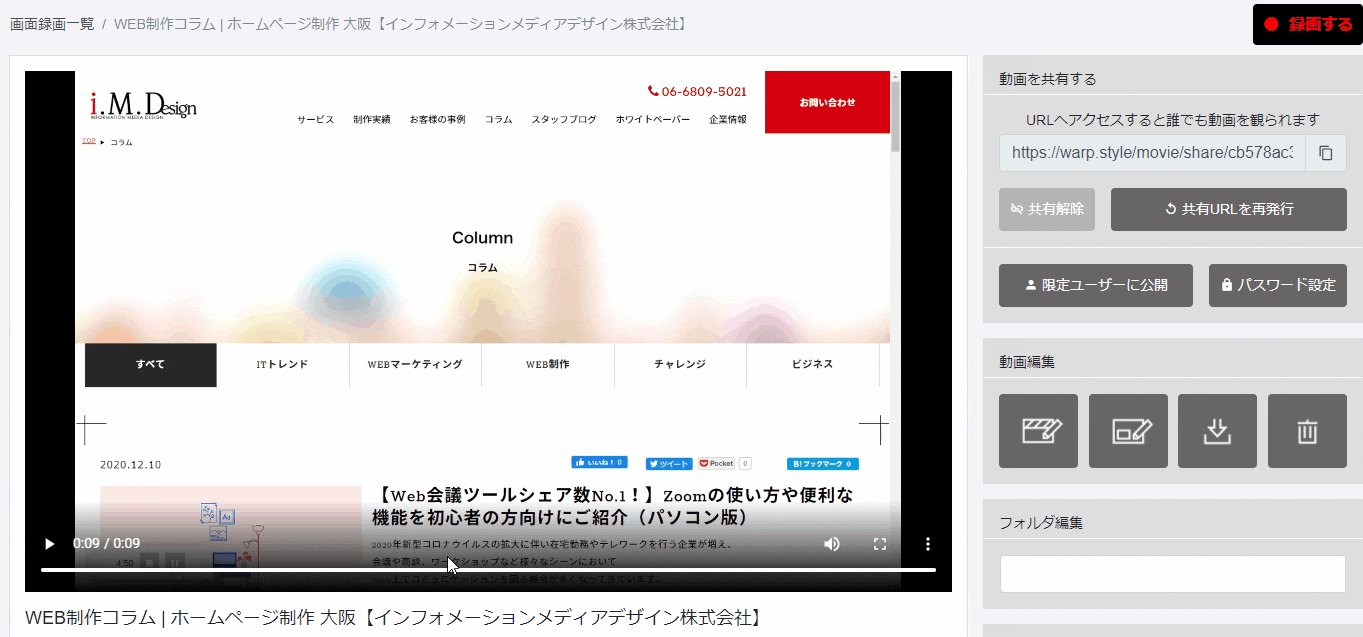The width and height of the screenshot is (1363, 637).
Task: Select the WEB制作 category tab
Action: [548, 365]
